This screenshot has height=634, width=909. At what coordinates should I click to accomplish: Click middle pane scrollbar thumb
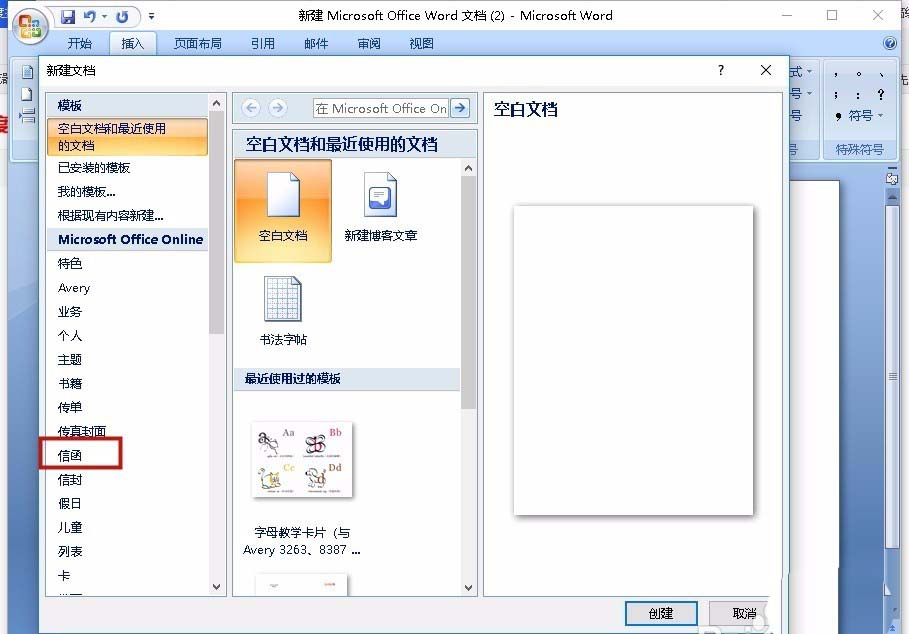(468, 293)
